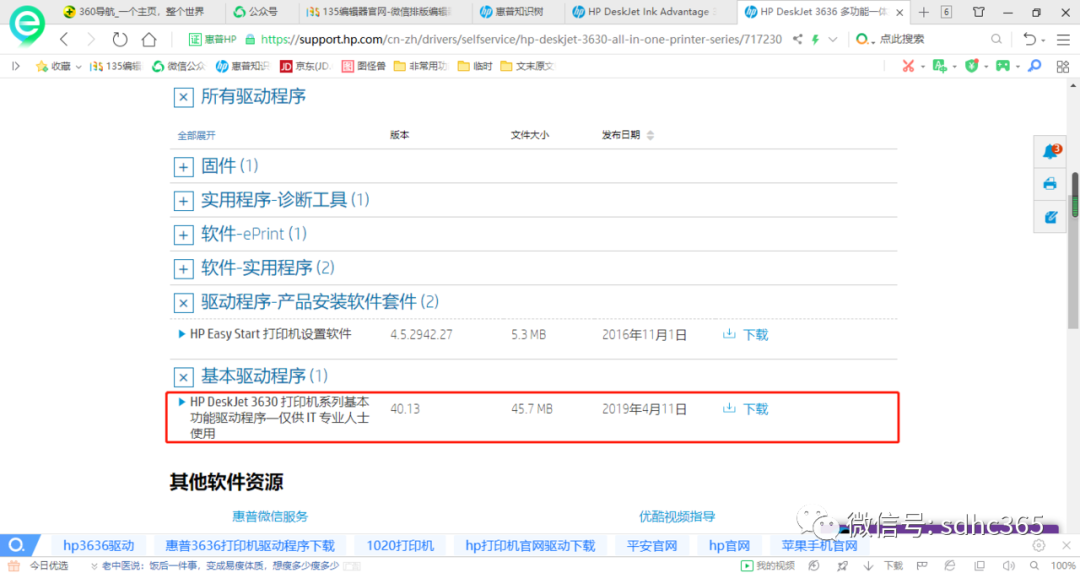The width and height of the screenshot is (1080, 573).
Task: Switch to HP DeskJet Ink Advantage tab
Action: point(650,12)
